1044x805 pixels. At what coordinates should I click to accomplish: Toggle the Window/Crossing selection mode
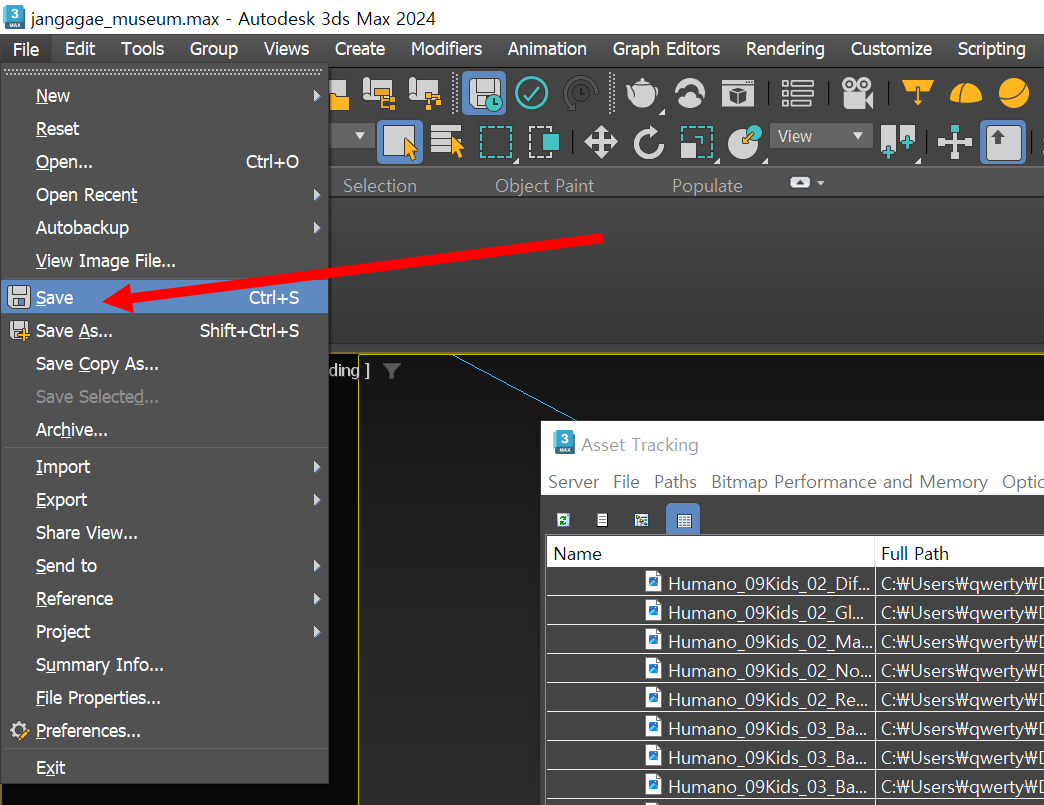pyautogui.click(x=544, y=142)
